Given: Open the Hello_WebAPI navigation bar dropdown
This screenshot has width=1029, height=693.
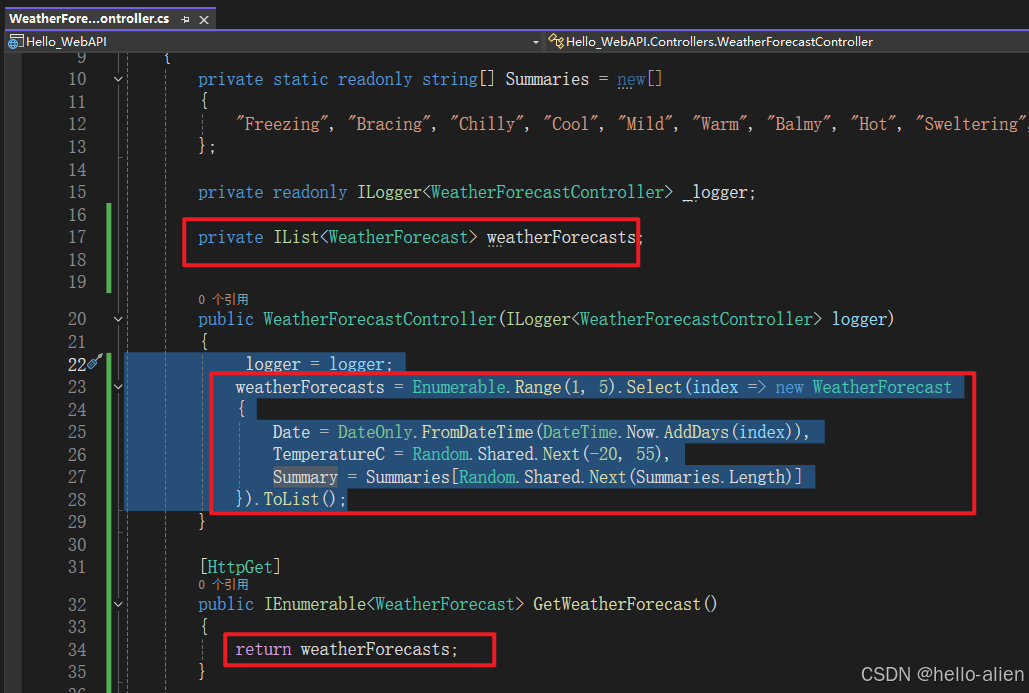Looking at the screenshot, I should point(536,41).
